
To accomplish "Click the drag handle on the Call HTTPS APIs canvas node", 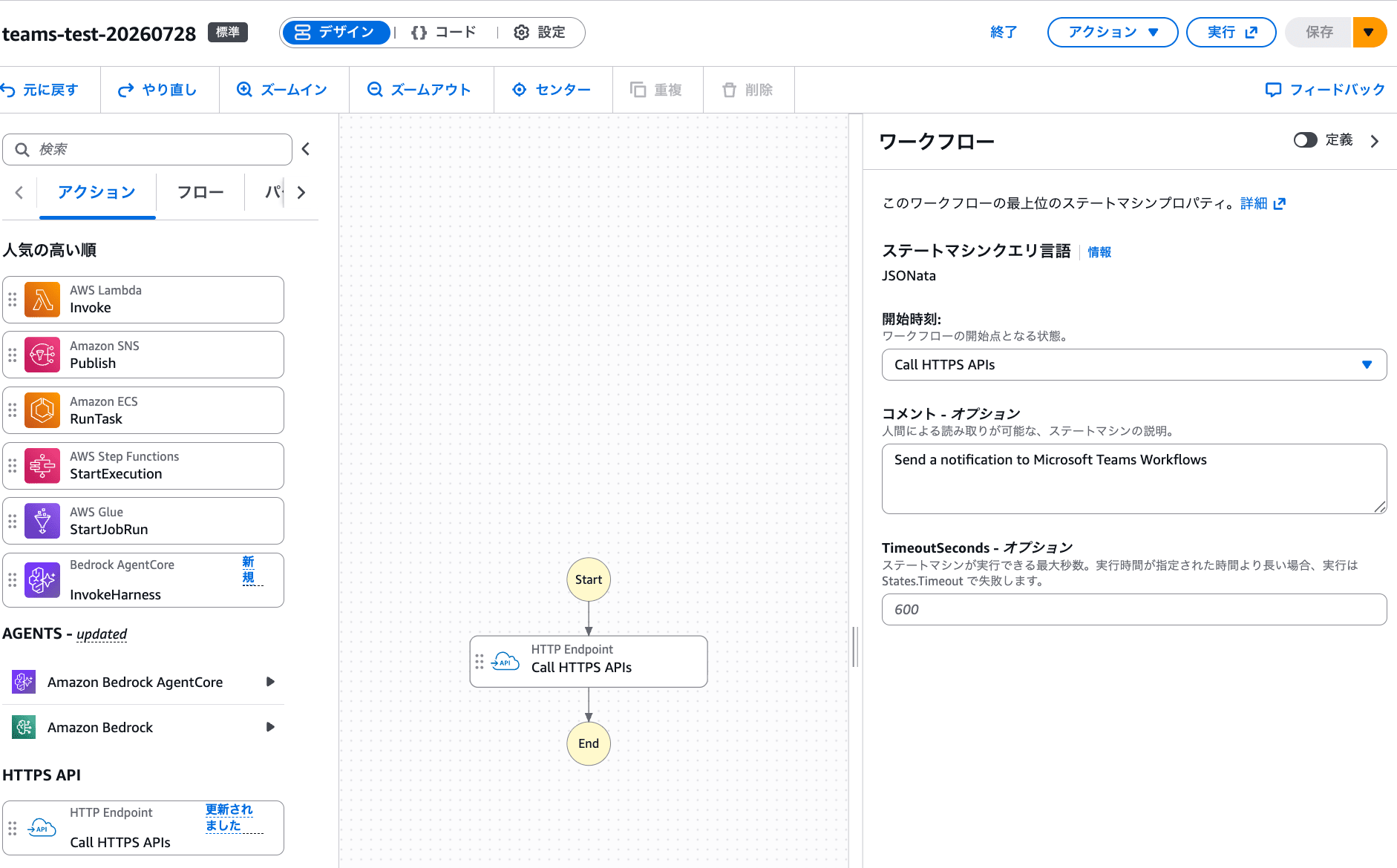I will [480, 662].
